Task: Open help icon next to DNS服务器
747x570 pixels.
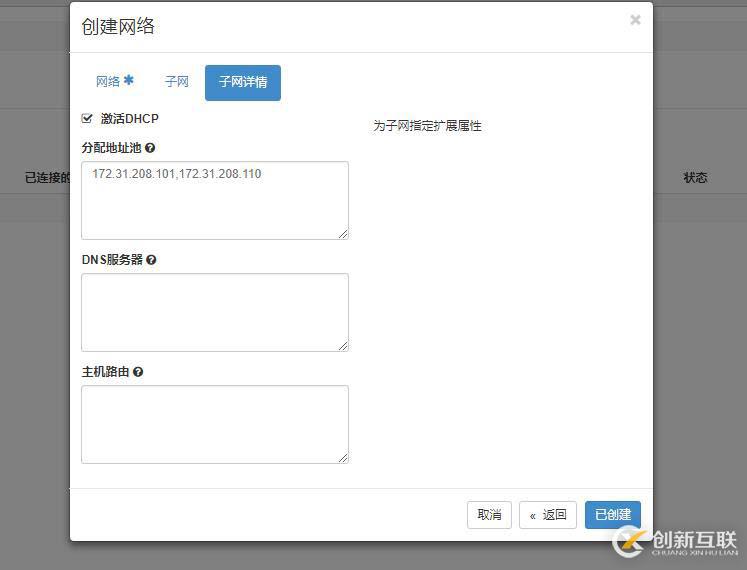Action: (151, 260)
